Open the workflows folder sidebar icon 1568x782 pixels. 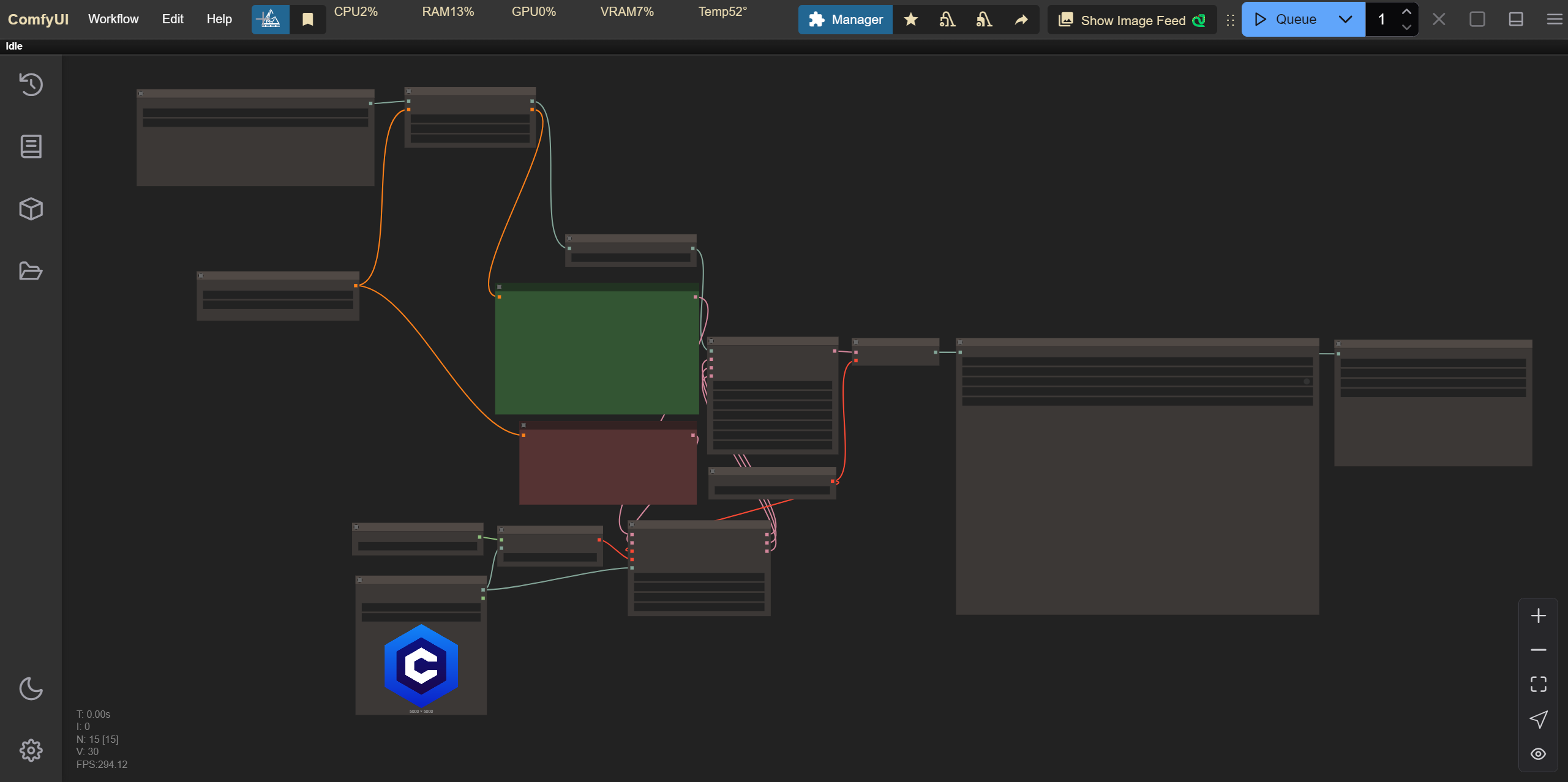31,270
